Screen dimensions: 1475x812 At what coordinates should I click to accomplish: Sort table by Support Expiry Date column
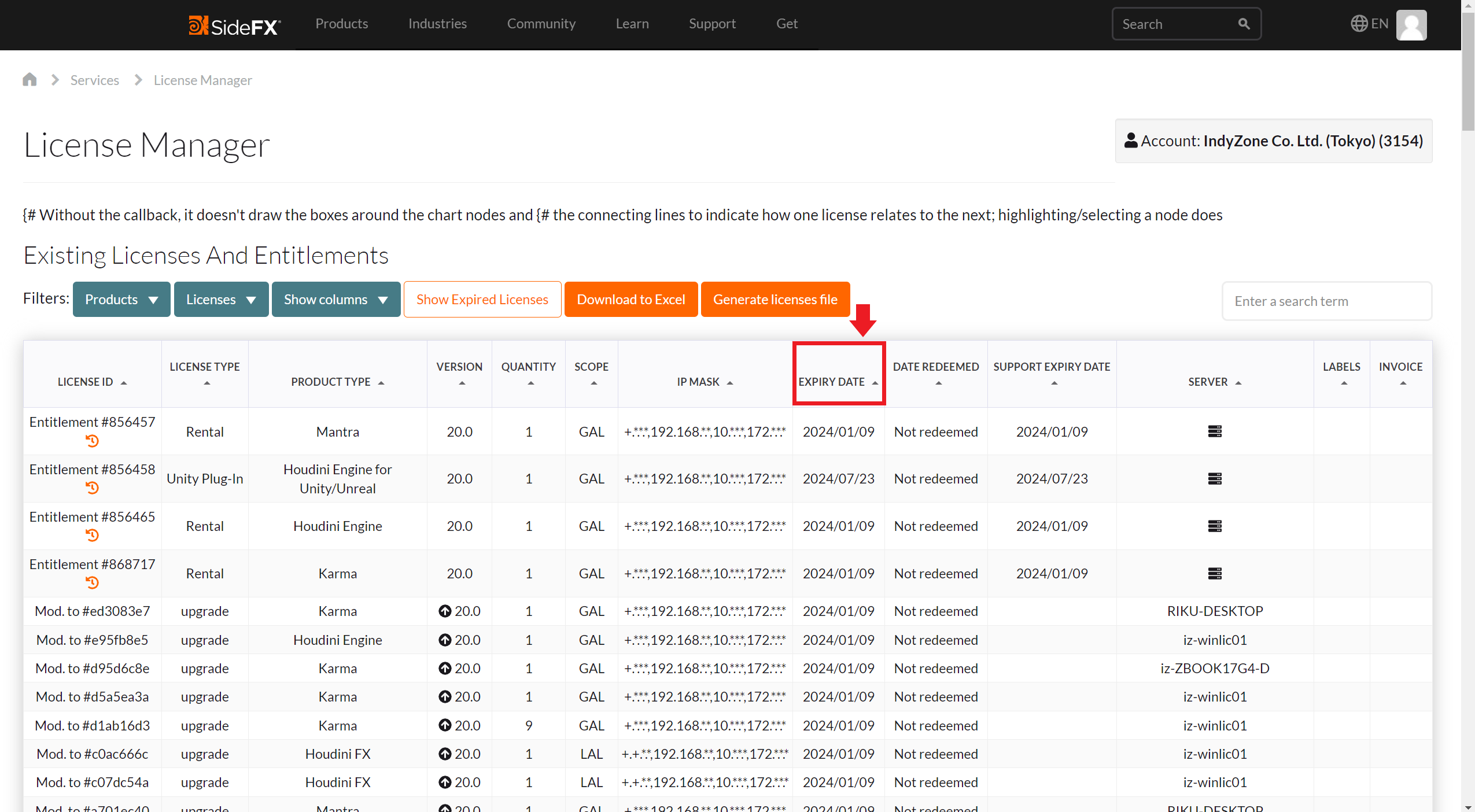click(1052, 374)
